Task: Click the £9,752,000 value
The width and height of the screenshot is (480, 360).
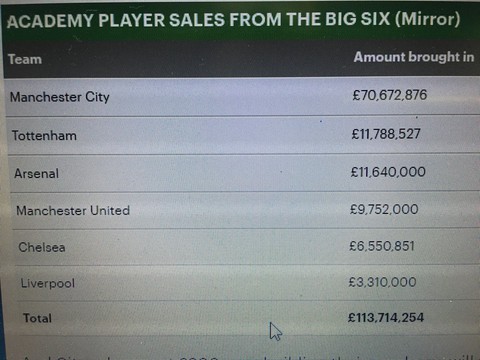Action: pyautogui.click(x=384, y=209)
